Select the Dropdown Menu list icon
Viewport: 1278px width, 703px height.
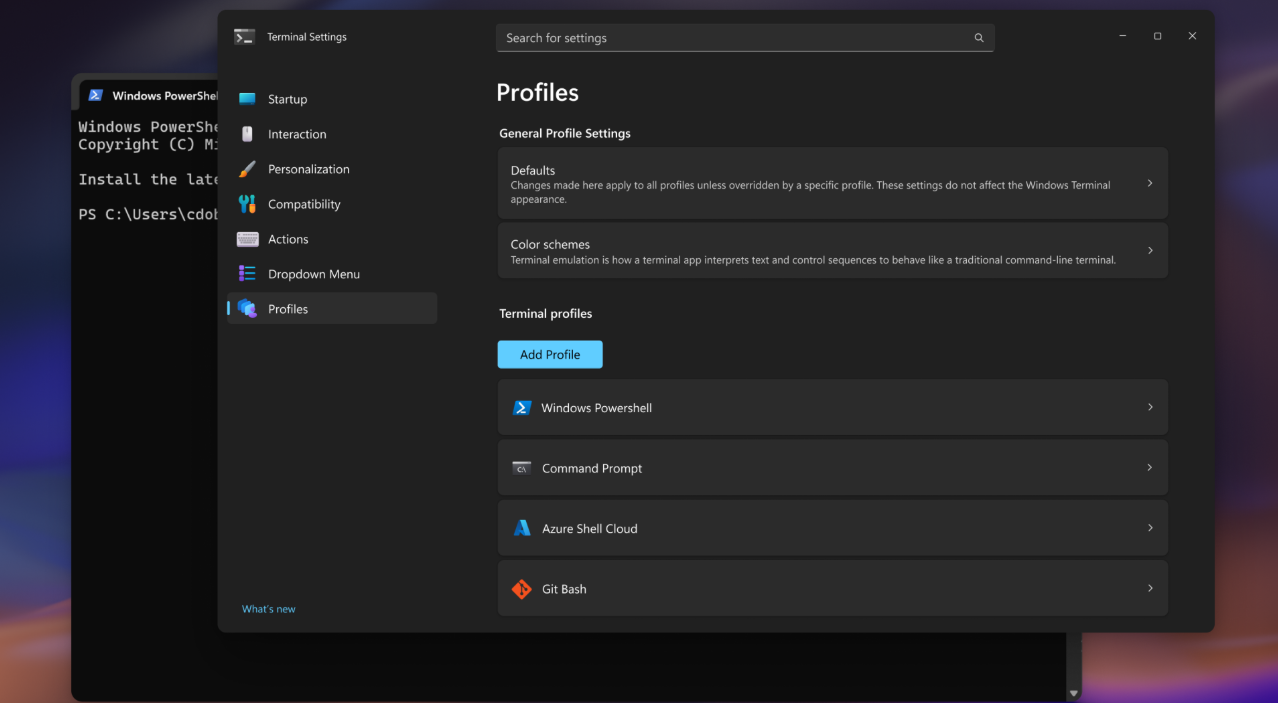[246, 273]
